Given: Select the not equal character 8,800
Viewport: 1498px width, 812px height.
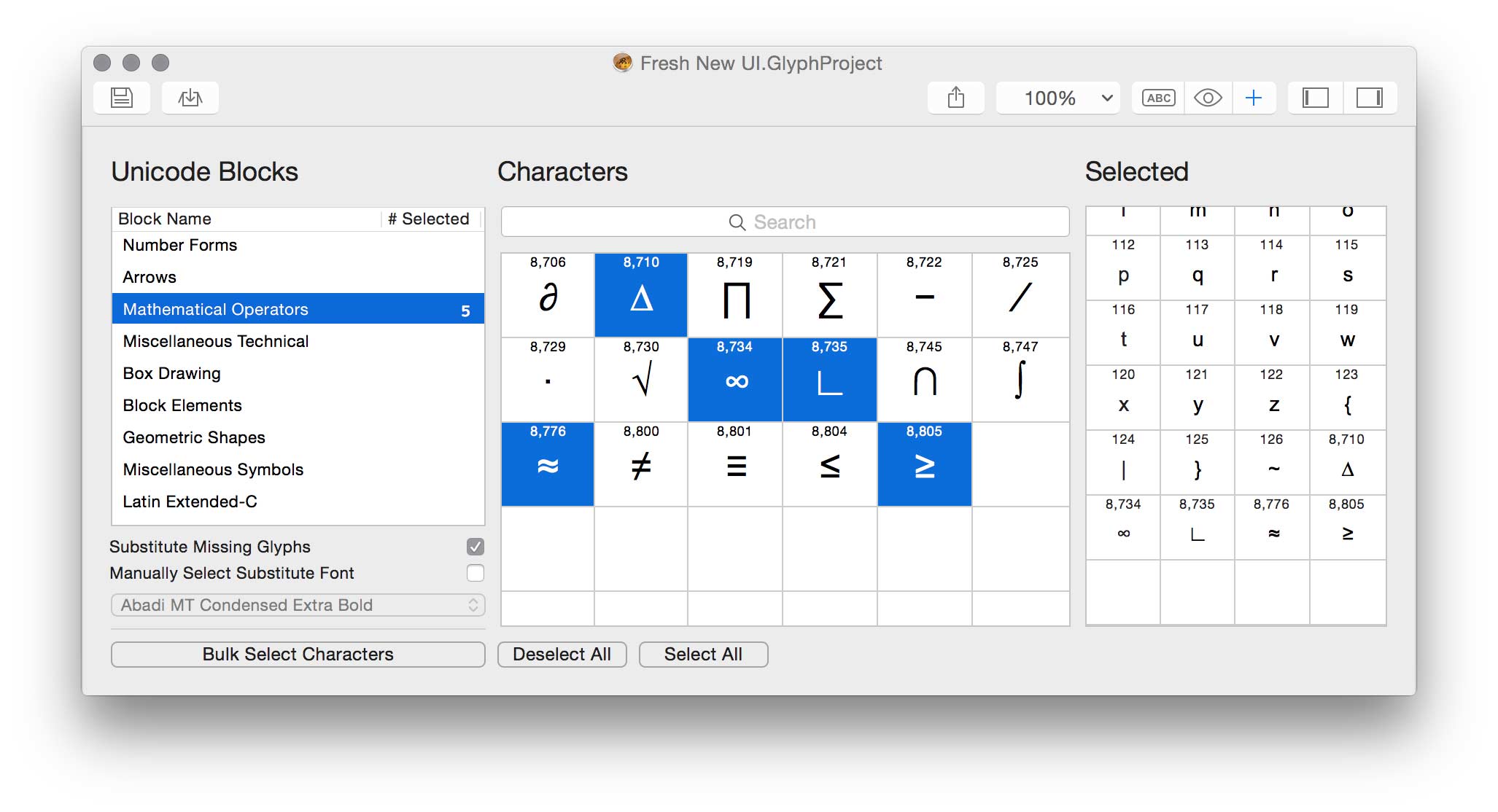Looking at the screenshot, I should 641,464.
